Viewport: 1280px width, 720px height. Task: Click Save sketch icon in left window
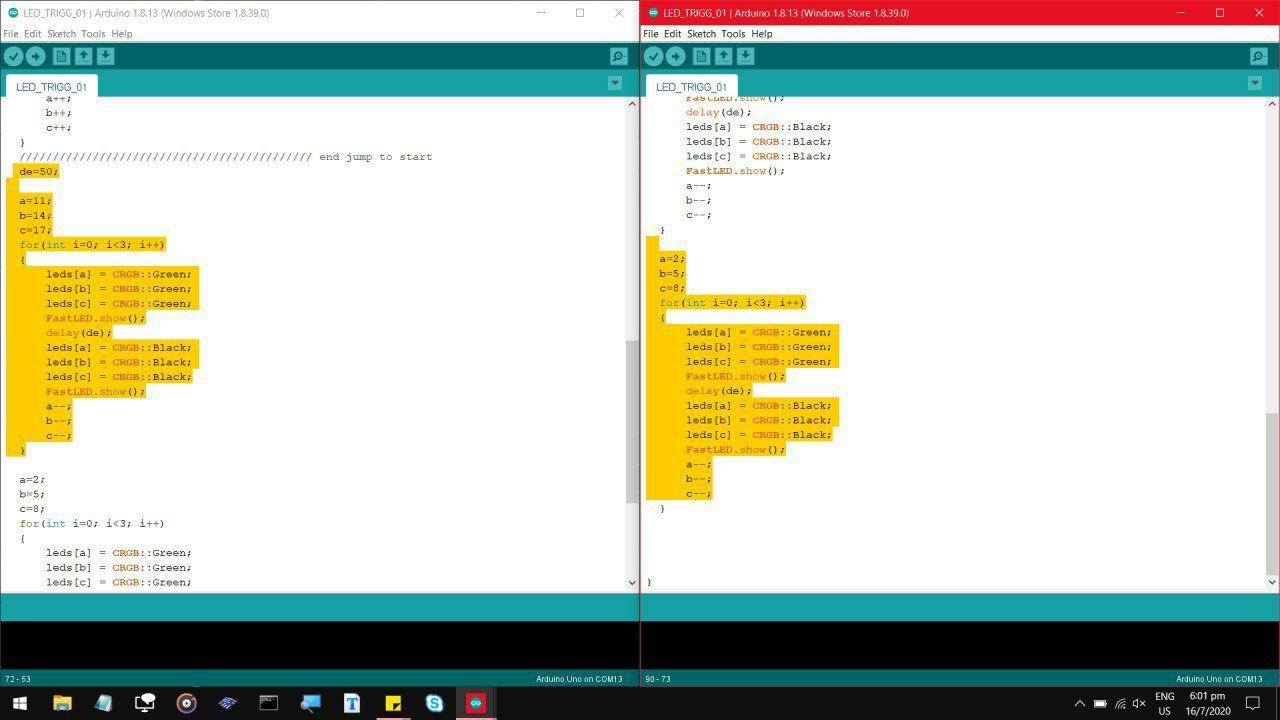tap(105, 57)
